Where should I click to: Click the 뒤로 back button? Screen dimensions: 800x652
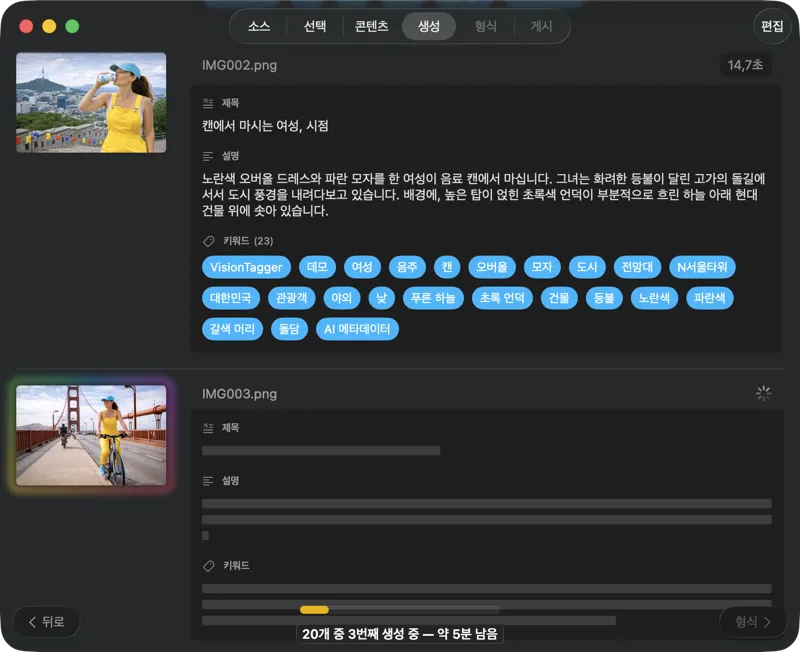click(45, 622)
